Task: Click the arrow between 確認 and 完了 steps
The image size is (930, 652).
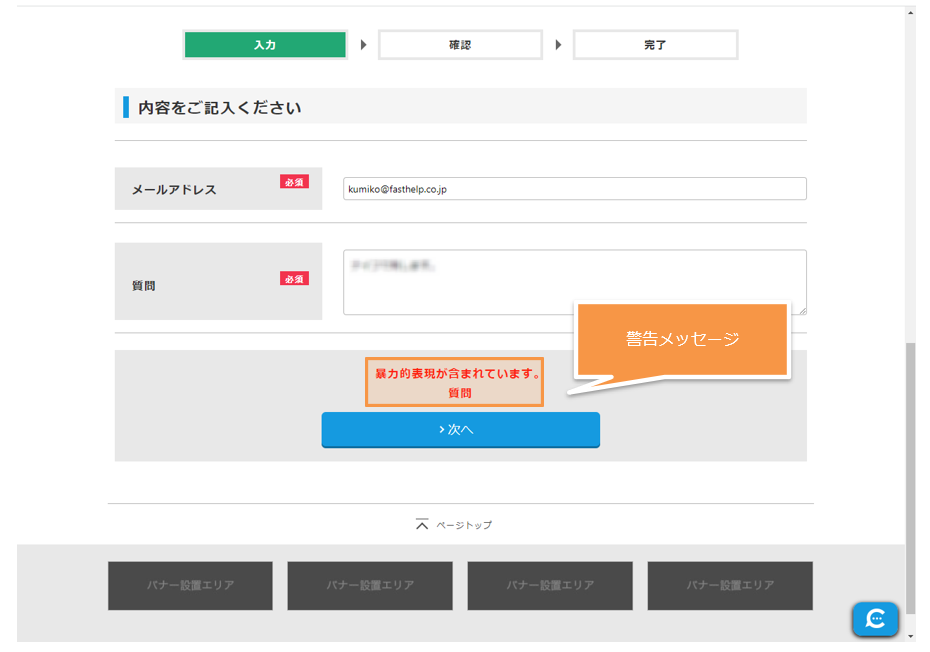Action: (558, 45)
